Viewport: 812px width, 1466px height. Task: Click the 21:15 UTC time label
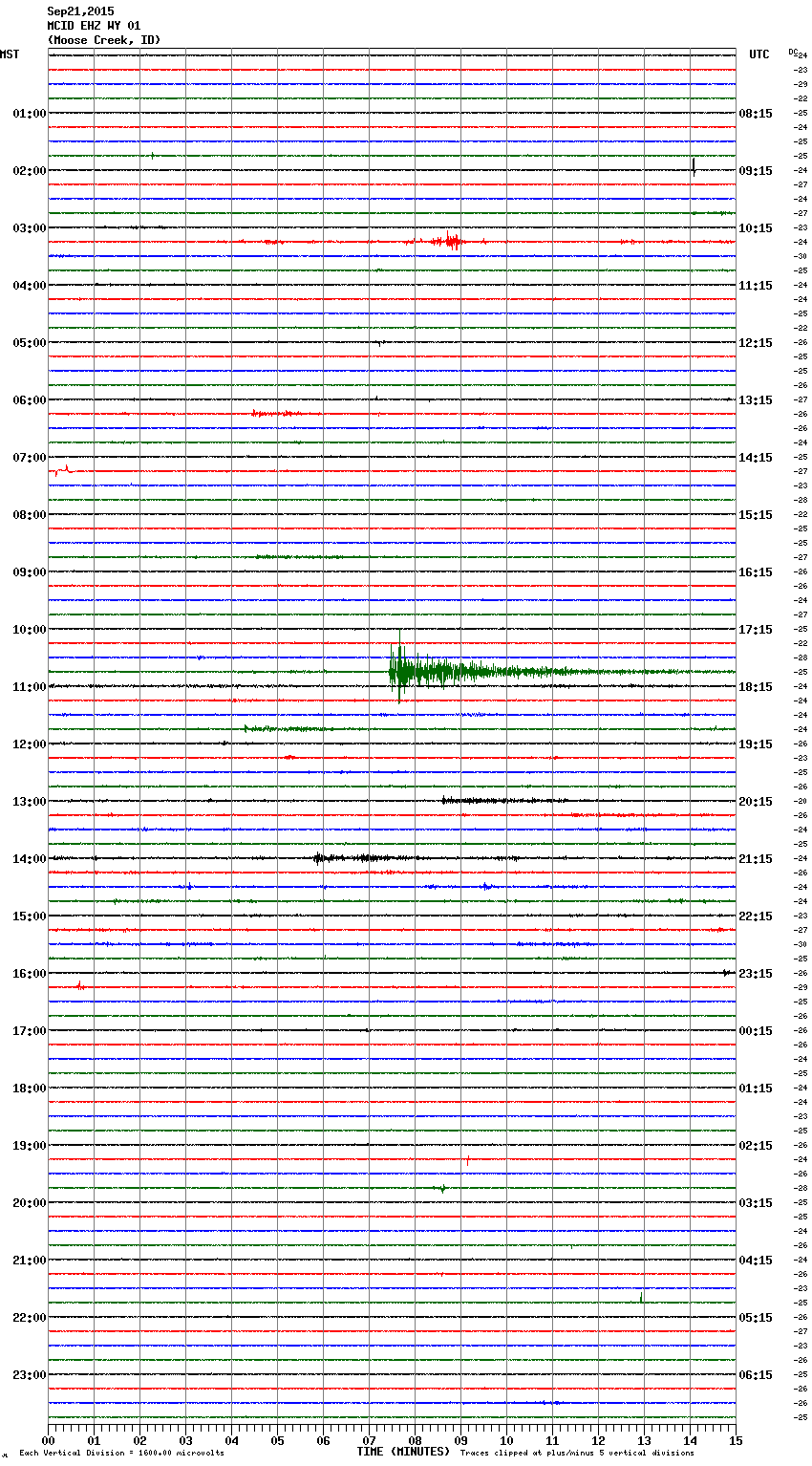tap(756, 859)
